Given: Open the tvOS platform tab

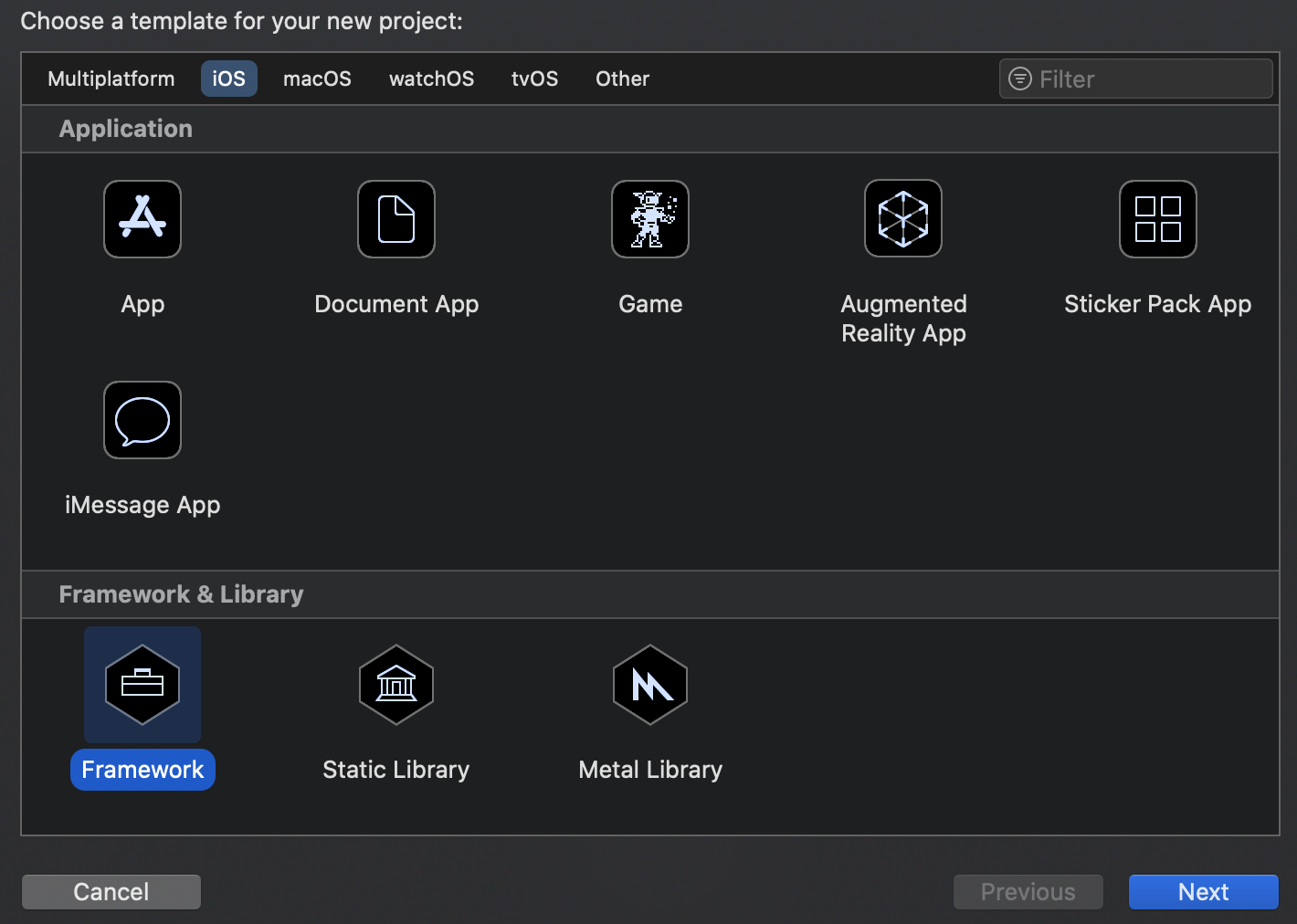Looking at the screenshot, I should click(534, 79).
